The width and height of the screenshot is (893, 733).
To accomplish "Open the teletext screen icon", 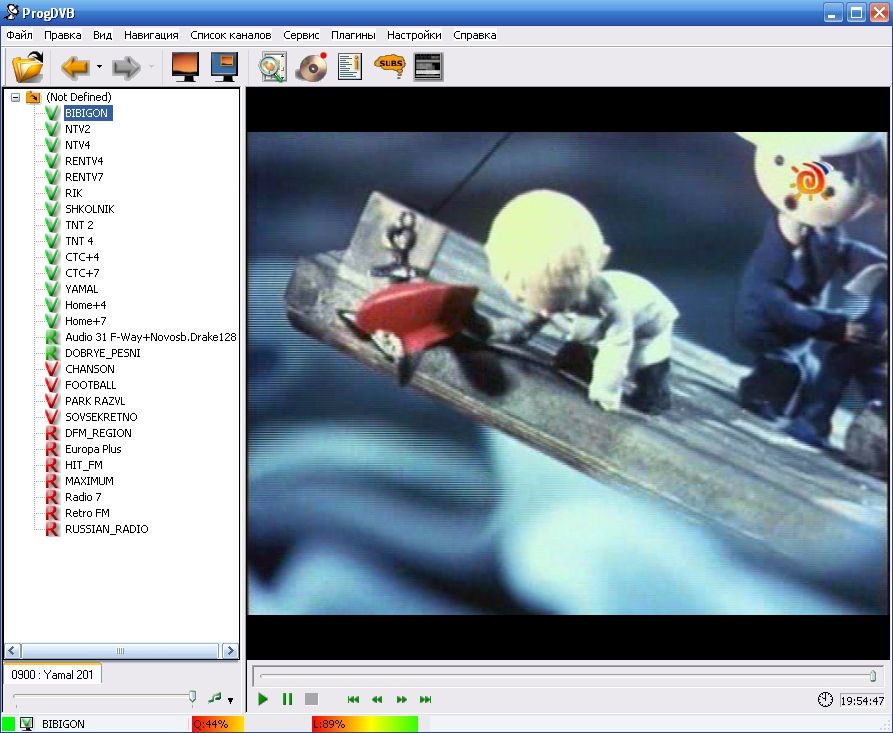I will point(428,67).
